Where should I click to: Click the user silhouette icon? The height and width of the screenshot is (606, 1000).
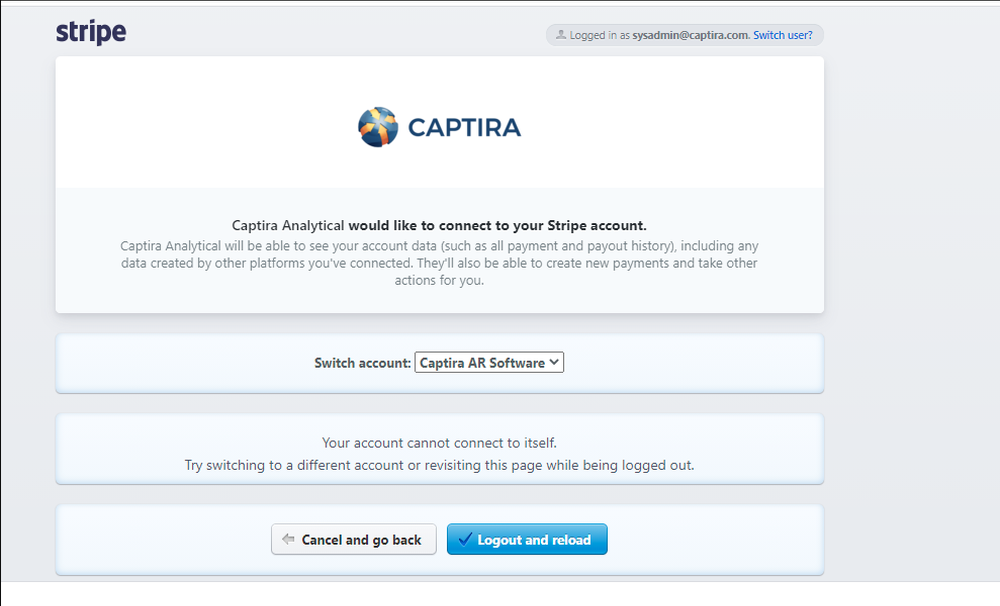[x=561, y=34]
